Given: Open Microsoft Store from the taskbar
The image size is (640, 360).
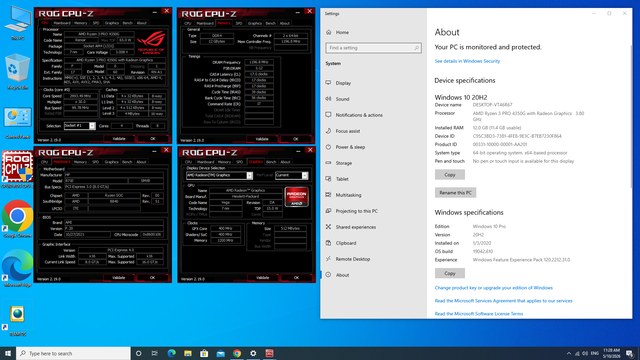Looking at the screenshot, I should pos(204,353).
